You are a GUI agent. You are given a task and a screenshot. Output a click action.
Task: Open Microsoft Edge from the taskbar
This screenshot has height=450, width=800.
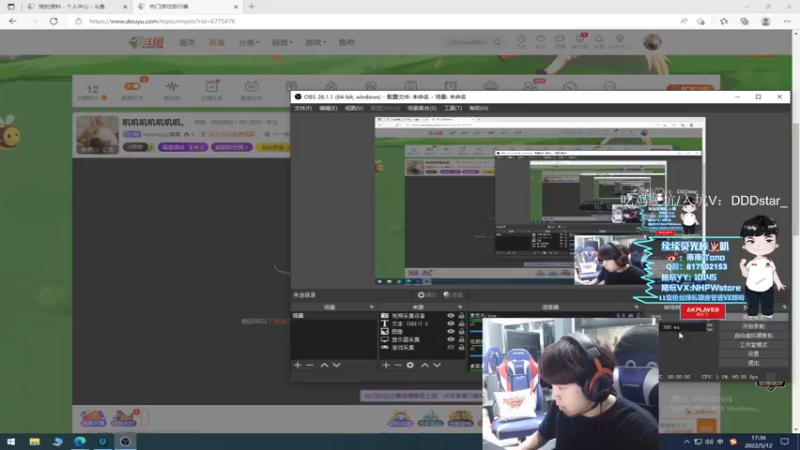(x=80, y=441)
